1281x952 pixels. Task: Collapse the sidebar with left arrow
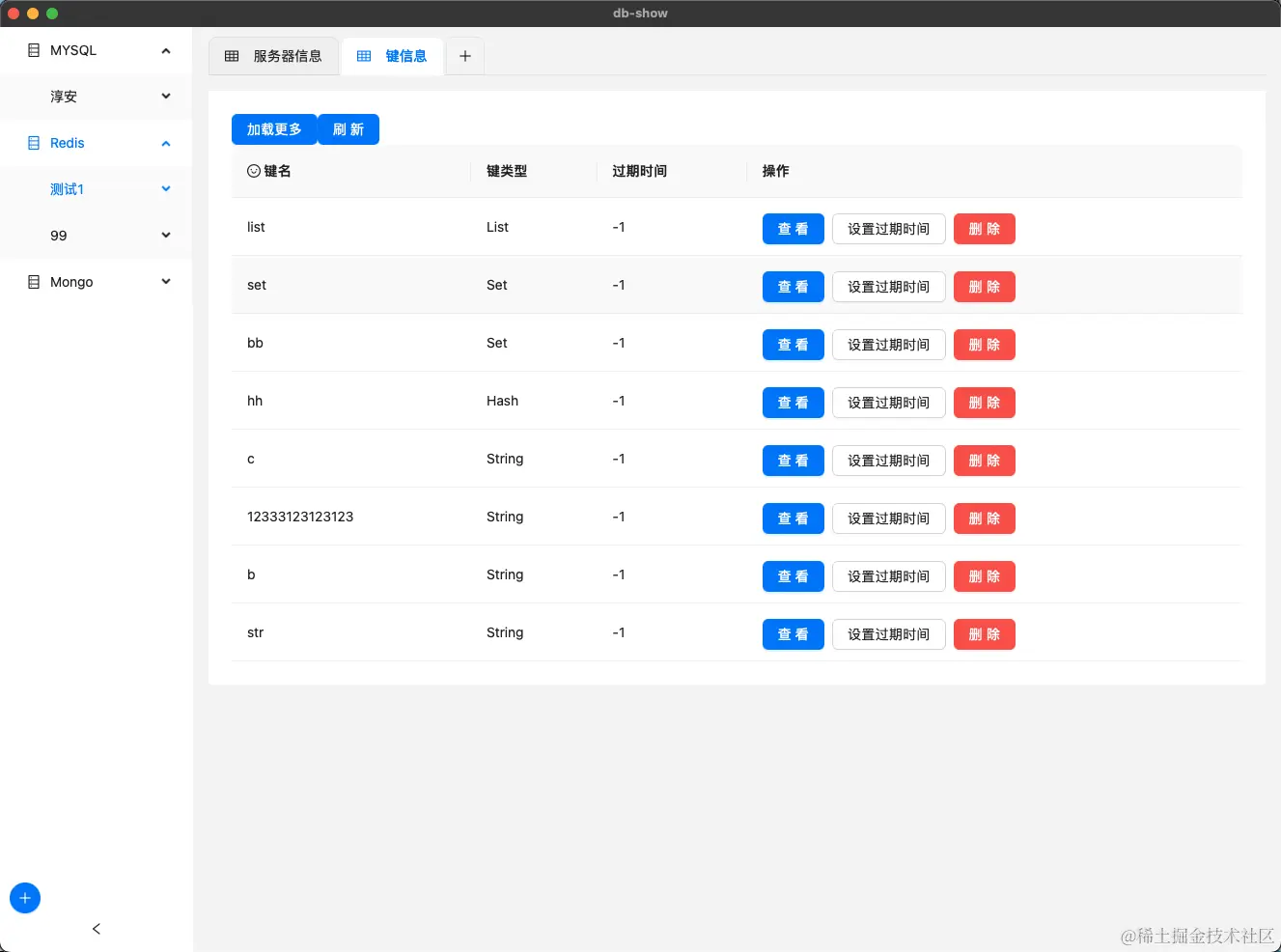[97, 929]
